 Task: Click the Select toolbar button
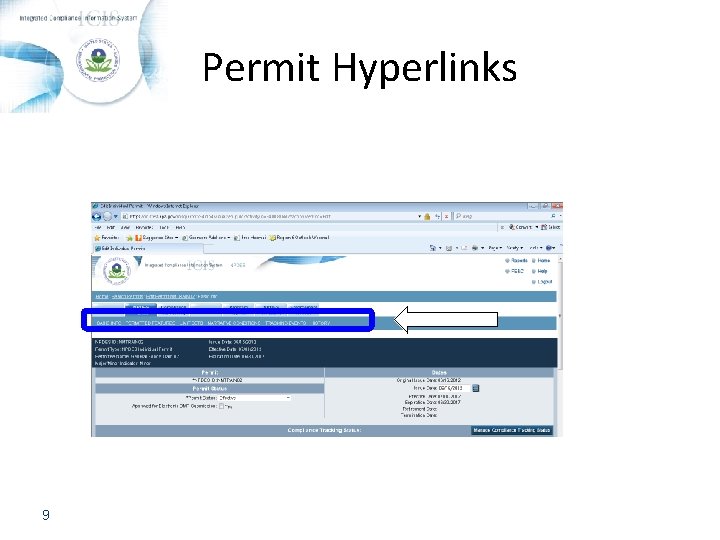click(x=551, y=227)
